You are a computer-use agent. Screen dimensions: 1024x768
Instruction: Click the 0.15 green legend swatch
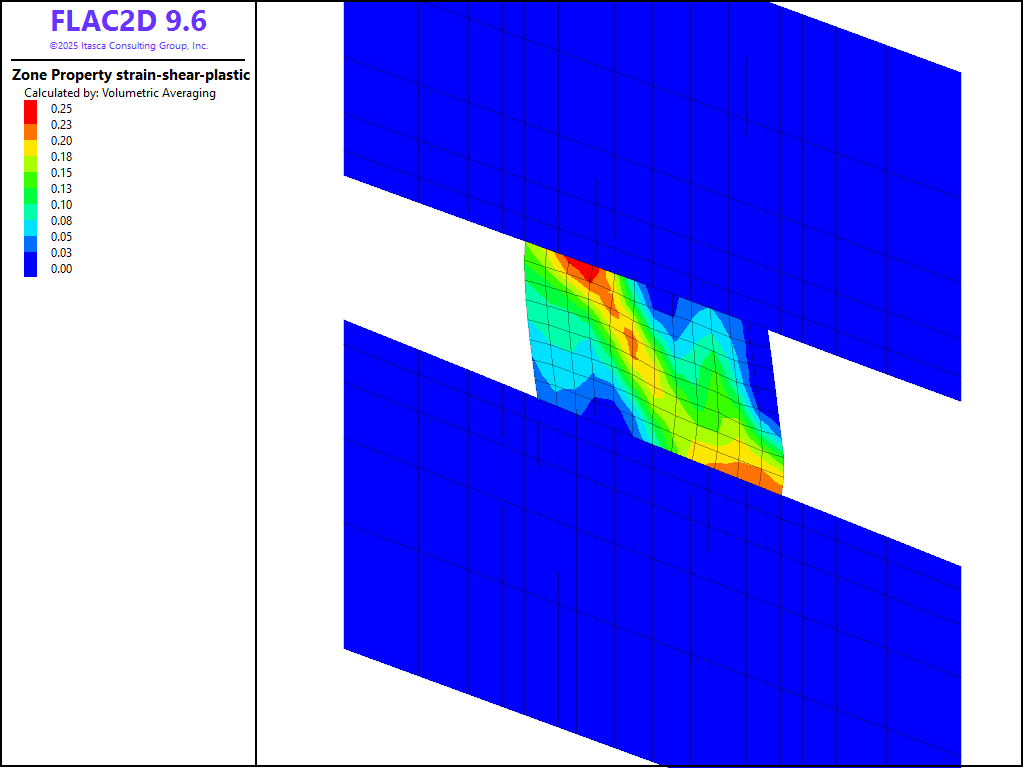point(30,173)
